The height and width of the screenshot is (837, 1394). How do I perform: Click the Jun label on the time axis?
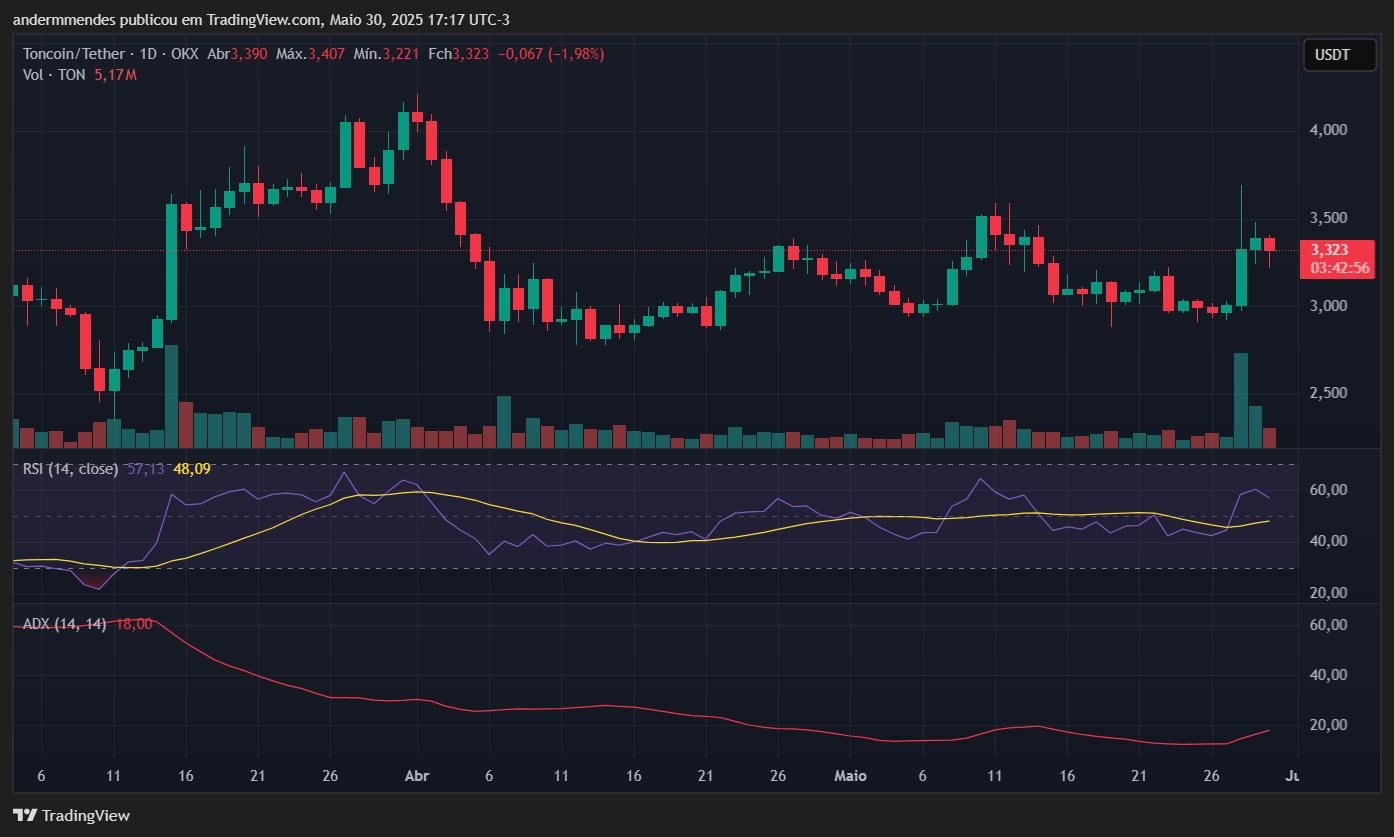tap(1293, 776)
